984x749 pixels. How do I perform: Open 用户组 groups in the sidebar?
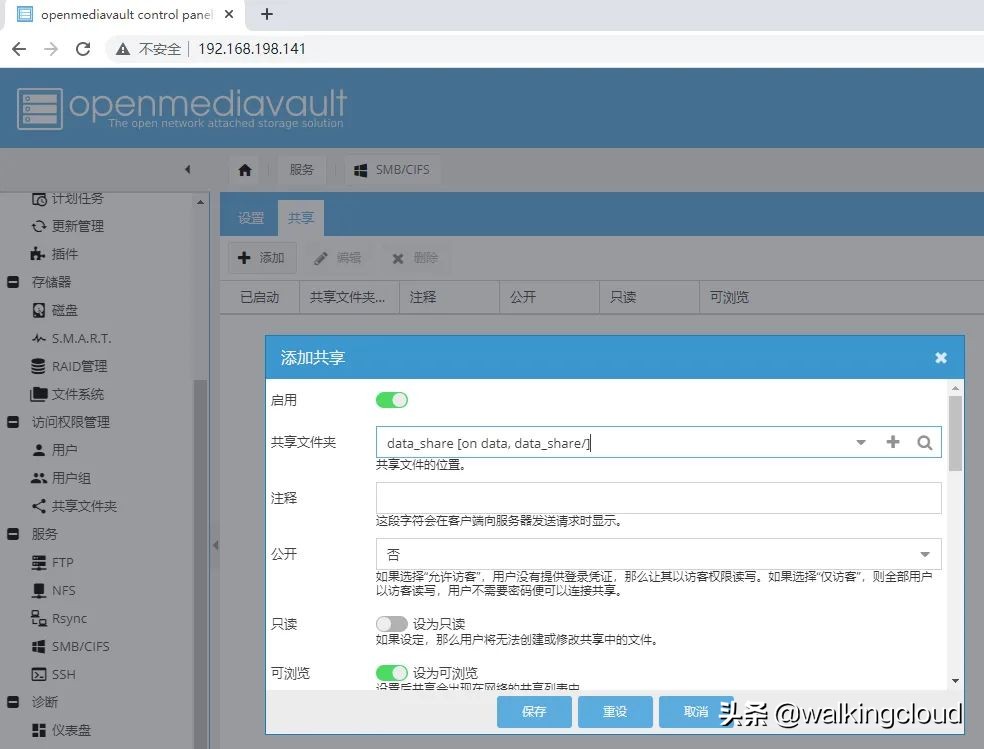61,479
